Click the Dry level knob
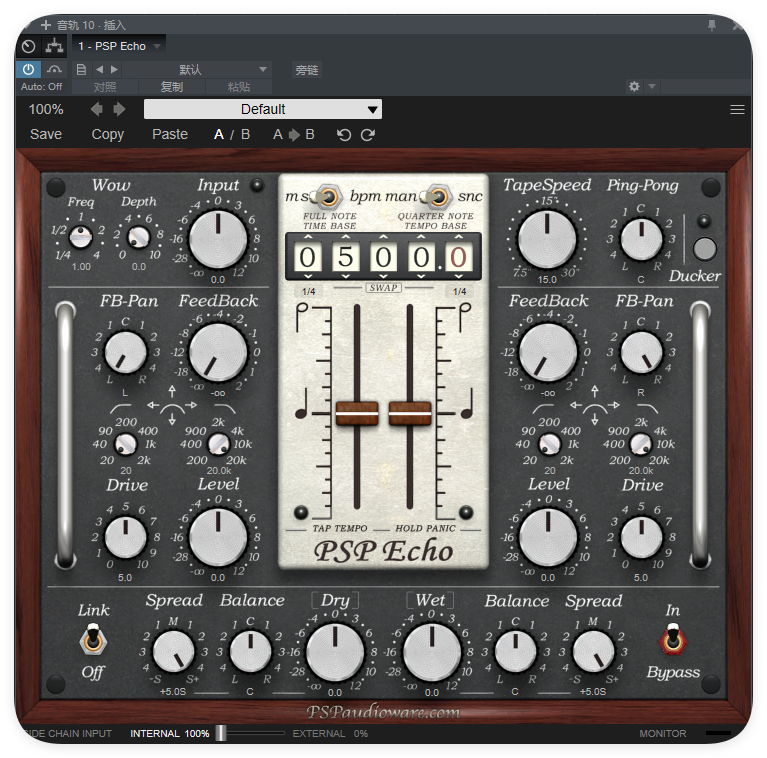This screenshot has width=767, height=758. pyautogui.click(x=335, y=652)
